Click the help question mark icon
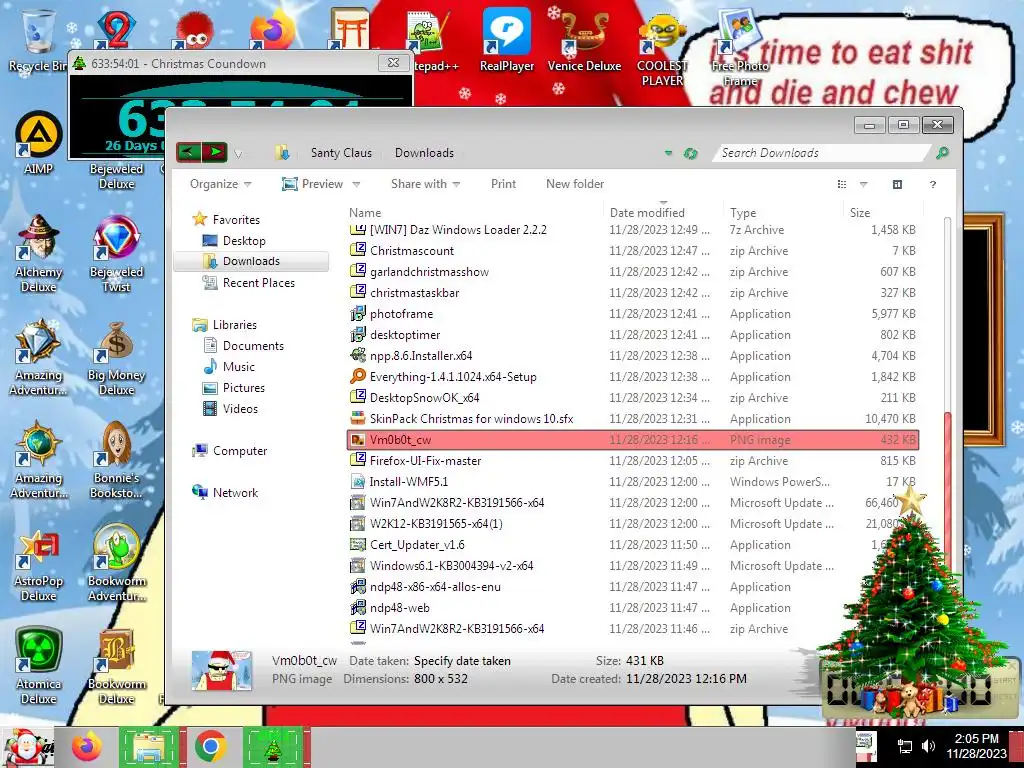 pos(933,184)
